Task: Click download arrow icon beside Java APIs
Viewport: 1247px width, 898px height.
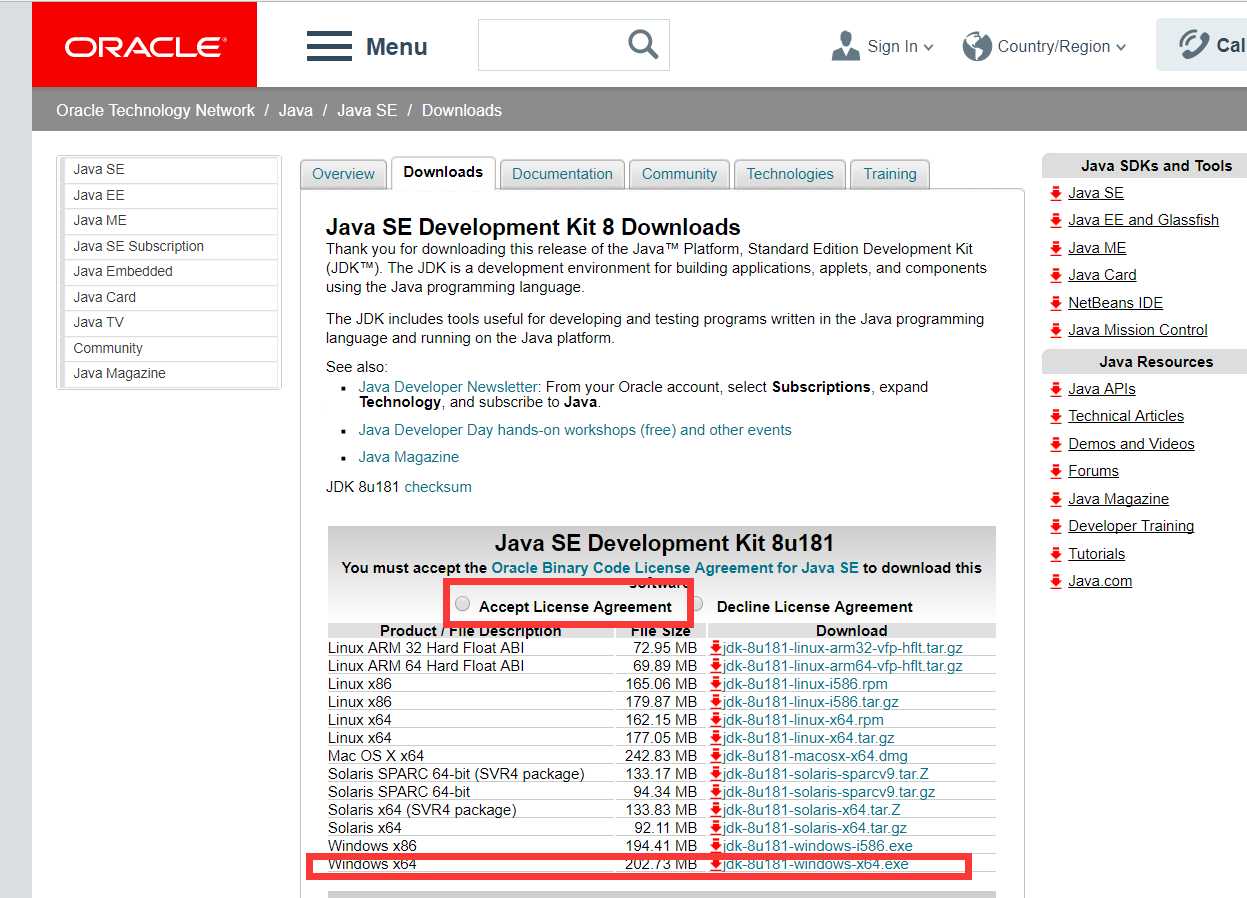Action: pyautogui.click(x=1056, y=389)
